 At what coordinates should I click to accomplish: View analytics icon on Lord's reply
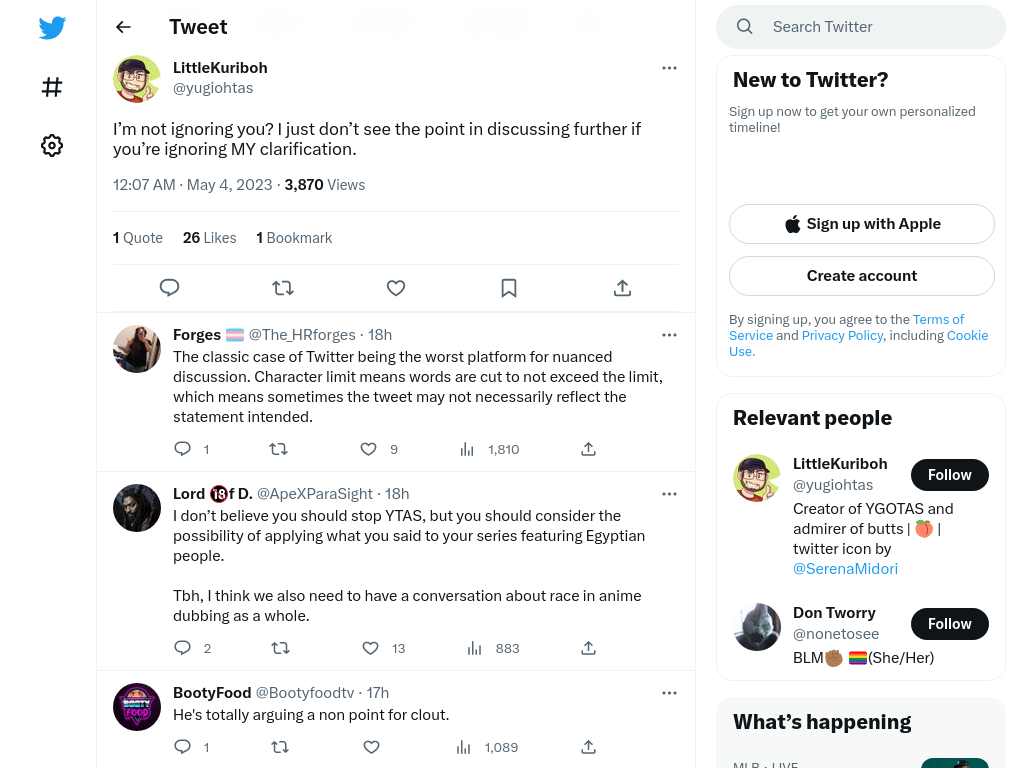475,648
